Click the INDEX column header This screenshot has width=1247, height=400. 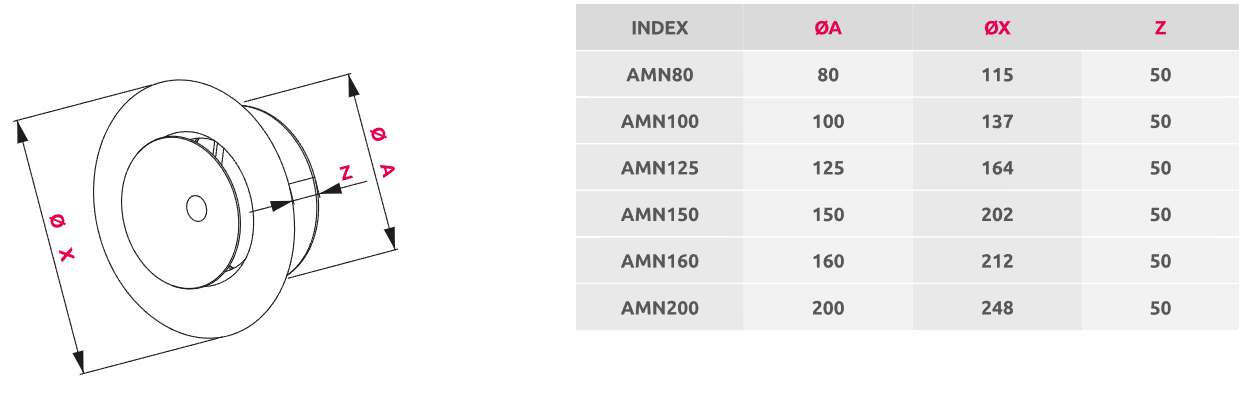coord(659,28)
